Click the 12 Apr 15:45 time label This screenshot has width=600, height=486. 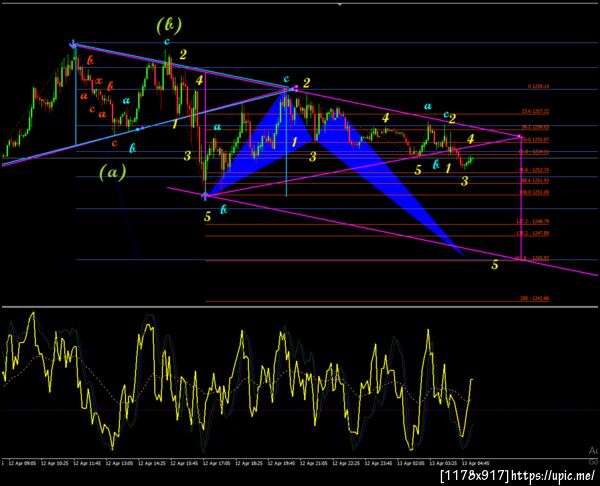click(x=186, y=463)
